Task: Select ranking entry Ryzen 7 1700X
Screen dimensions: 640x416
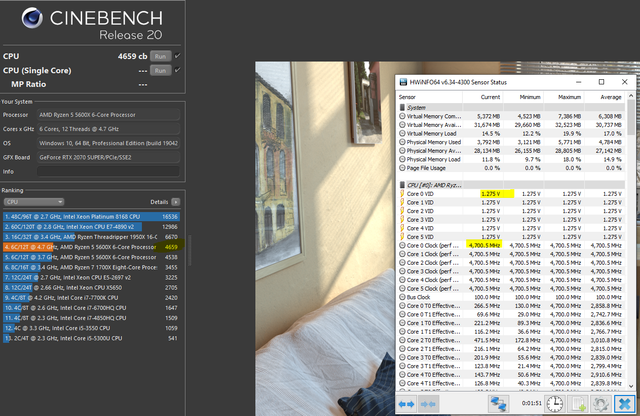Action: tap(91, 267)
